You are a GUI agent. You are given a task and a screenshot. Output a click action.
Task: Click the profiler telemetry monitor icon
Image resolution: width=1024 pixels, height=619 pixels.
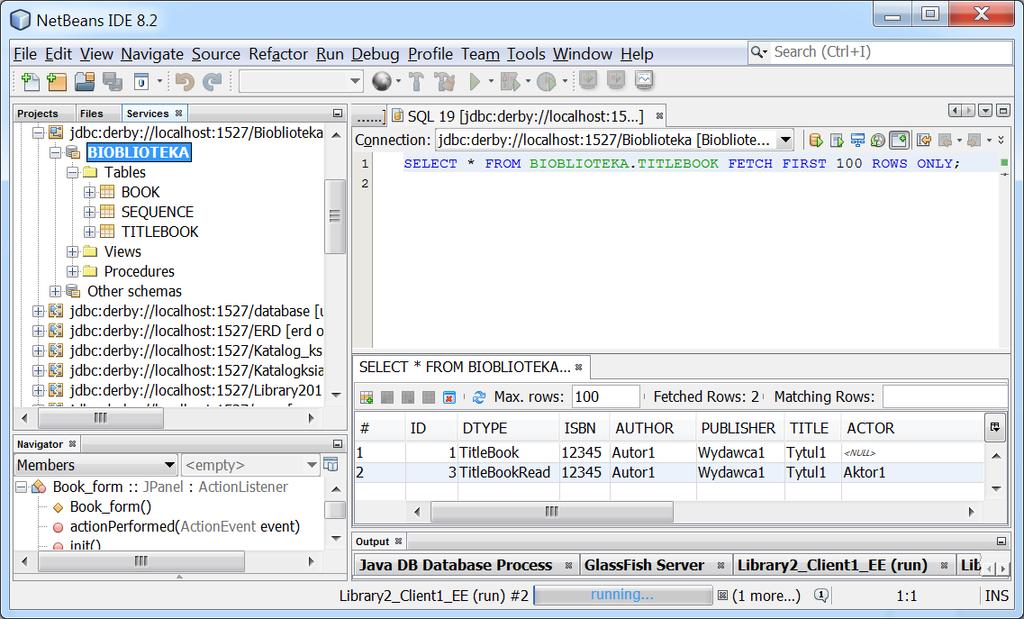click(x=644, y=80)
